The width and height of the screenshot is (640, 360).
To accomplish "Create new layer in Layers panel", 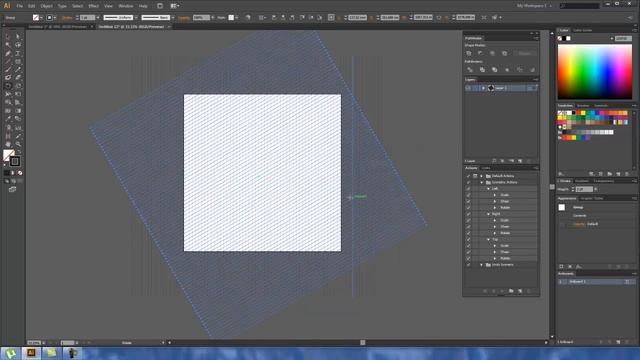I will [520, 161].
